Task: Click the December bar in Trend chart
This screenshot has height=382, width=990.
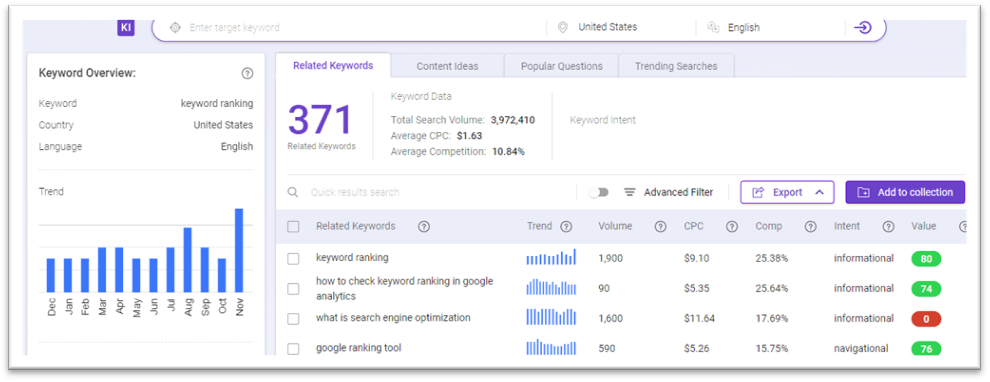Action: (51, 275)
